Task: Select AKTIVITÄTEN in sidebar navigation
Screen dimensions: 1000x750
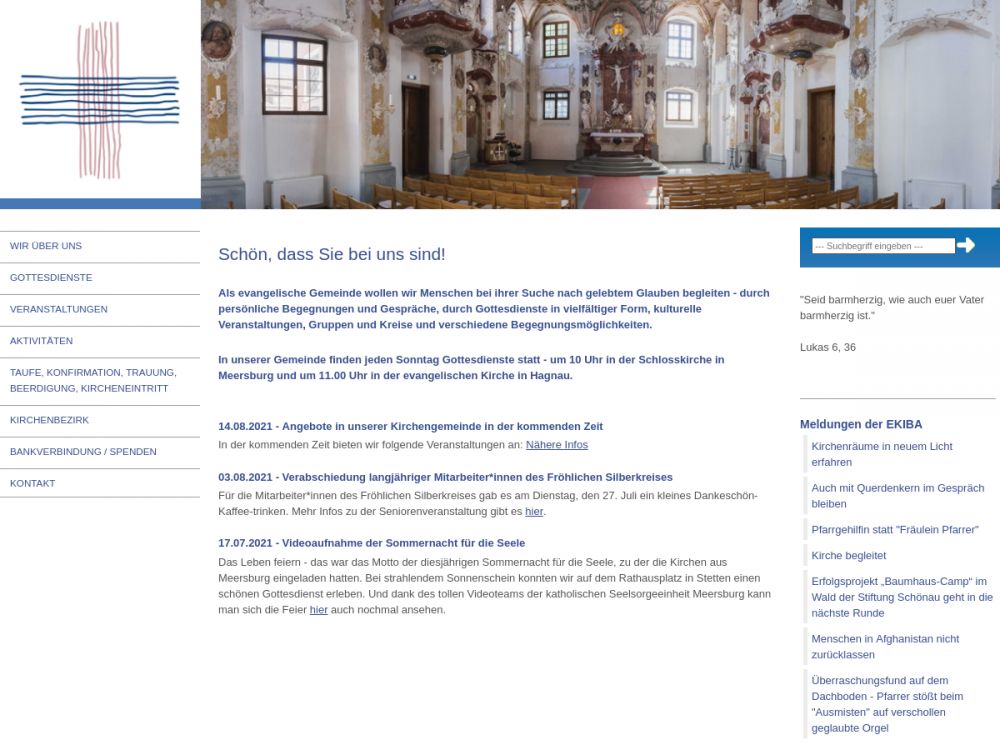Action: (41, 341)
